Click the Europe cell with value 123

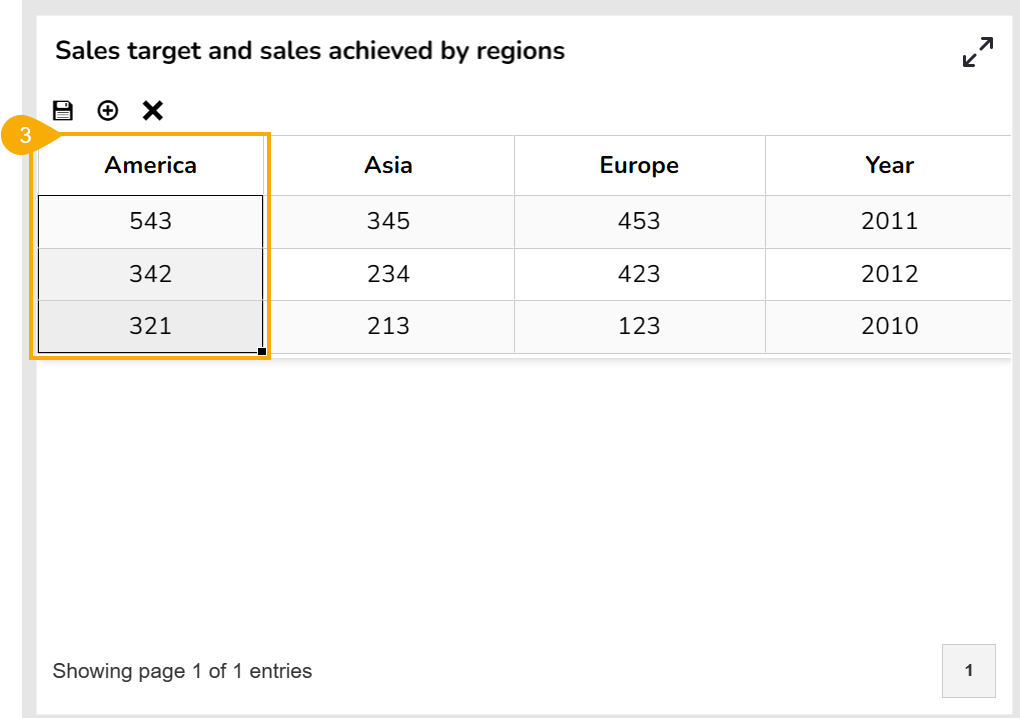639,326
